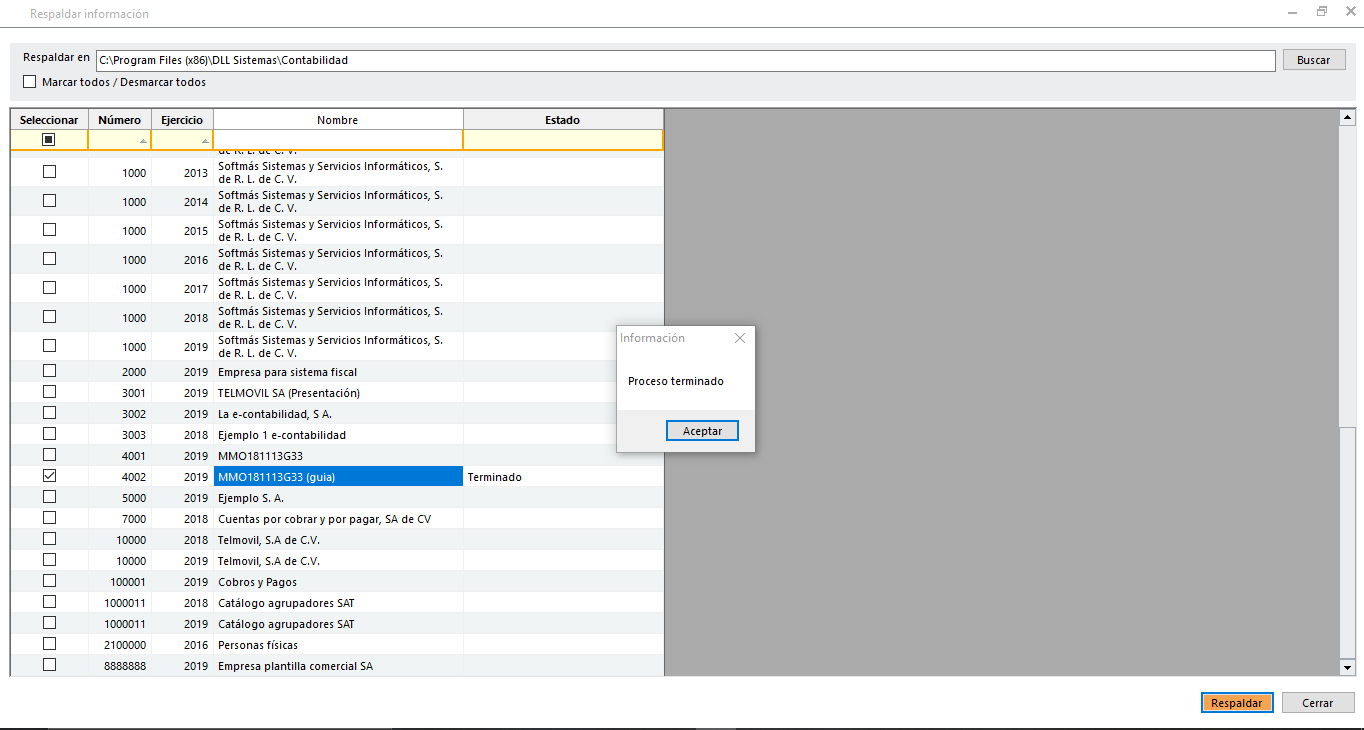Open the Ejercicio column filter arrow
The image size is (1364, 730).
205,141
